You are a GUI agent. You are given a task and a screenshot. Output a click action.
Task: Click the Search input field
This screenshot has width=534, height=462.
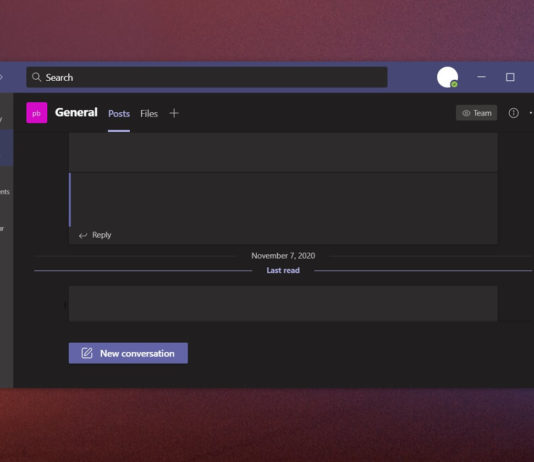click(x=207, y=77)
